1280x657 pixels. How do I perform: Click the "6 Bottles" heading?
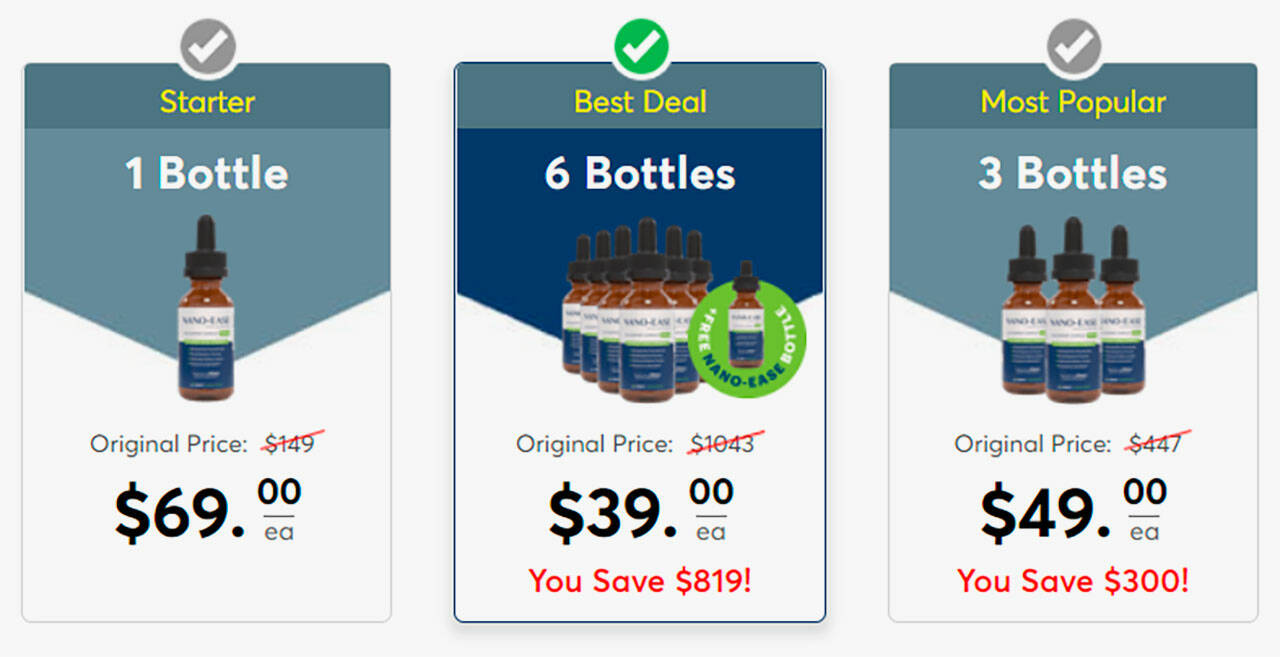(x=640, y=174)
